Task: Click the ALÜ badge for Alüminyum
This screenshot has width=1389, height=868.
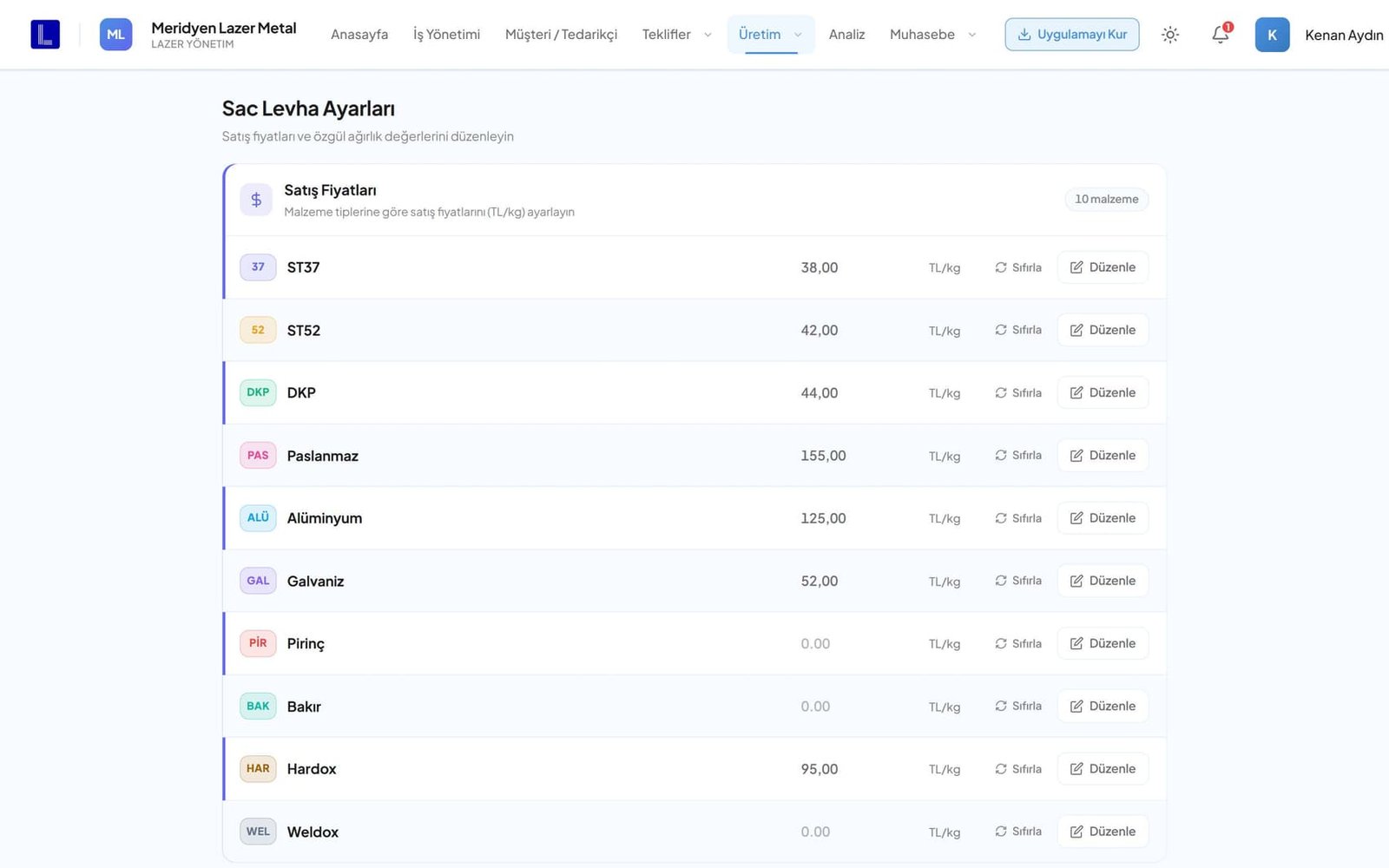Action: pyautogui.click(x=258, y=518)
